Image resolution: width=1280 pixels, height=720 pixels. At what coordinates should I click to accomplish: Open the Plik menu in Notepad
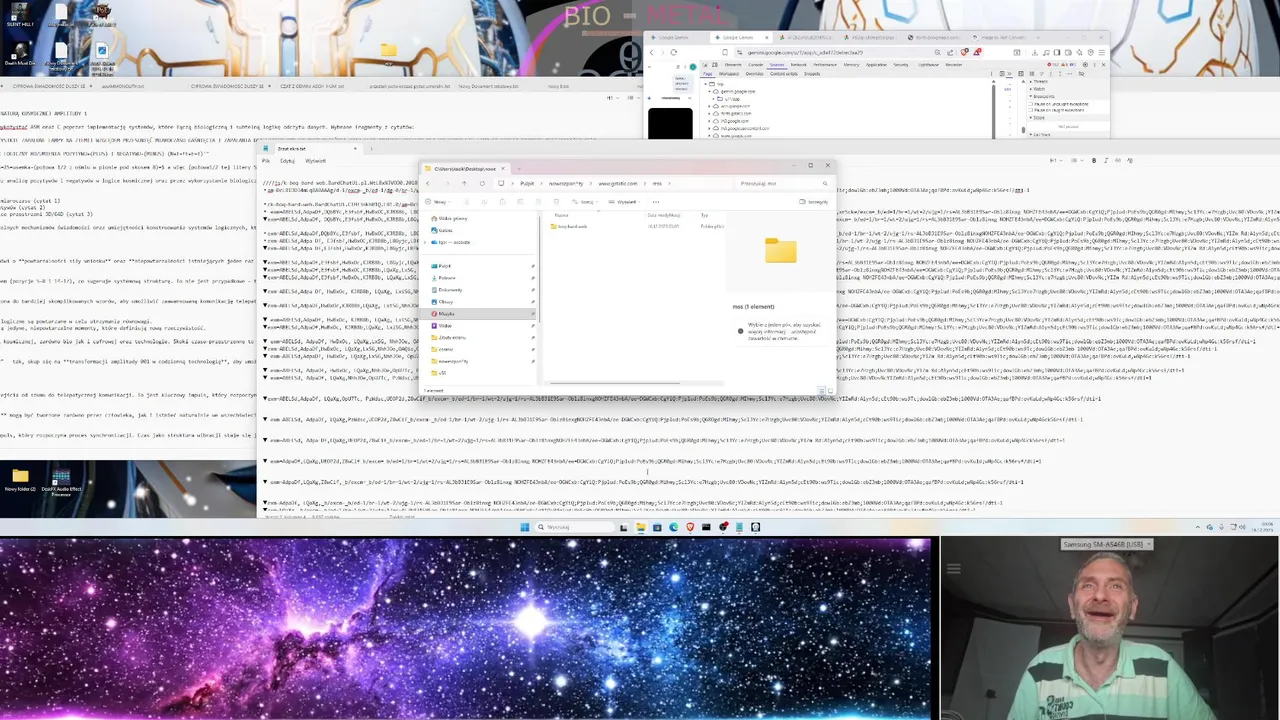click(266, 160)
